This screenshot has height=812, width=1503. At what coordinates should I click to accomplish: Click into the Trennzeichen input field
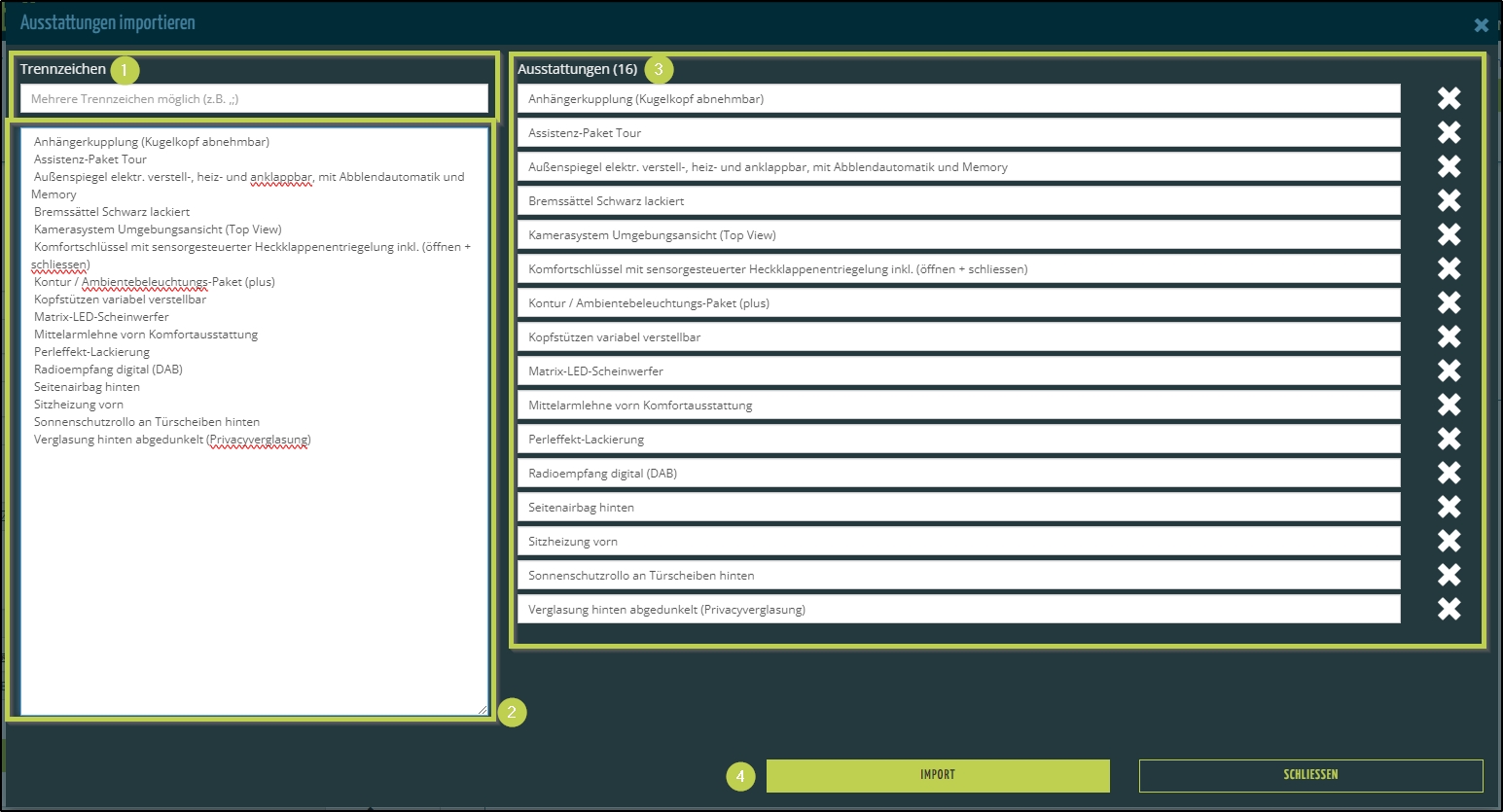tap(253, 98)
